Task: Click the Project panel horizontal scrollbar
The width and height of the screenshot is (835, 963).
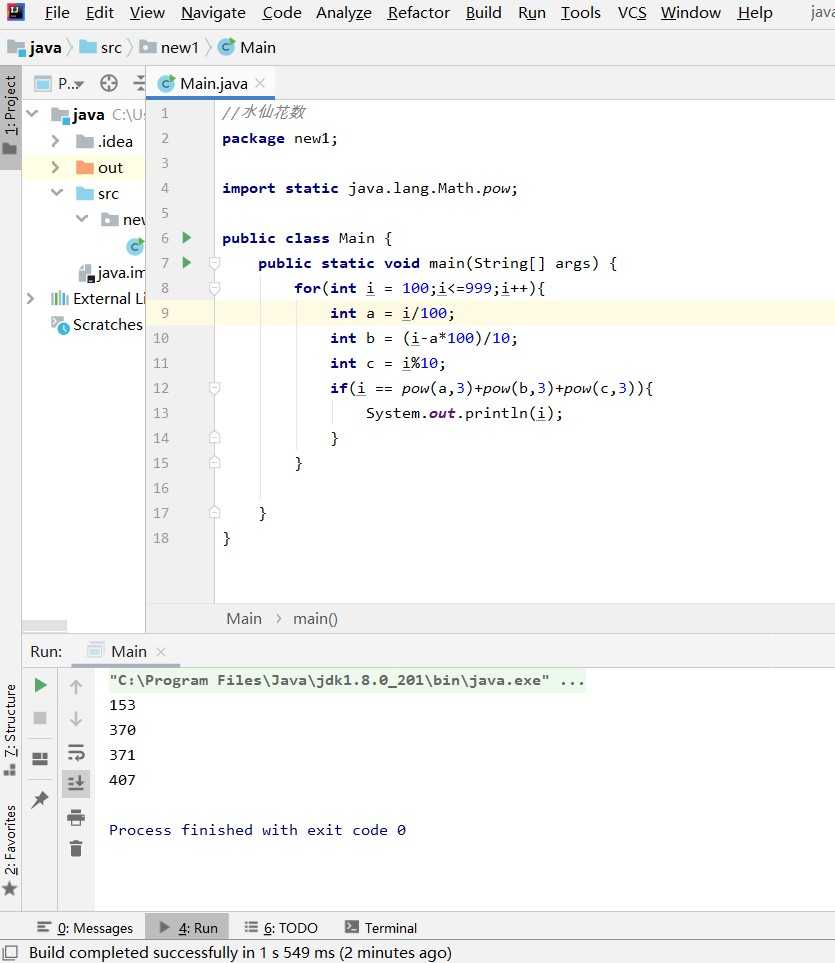Action: tap(44, 625)
